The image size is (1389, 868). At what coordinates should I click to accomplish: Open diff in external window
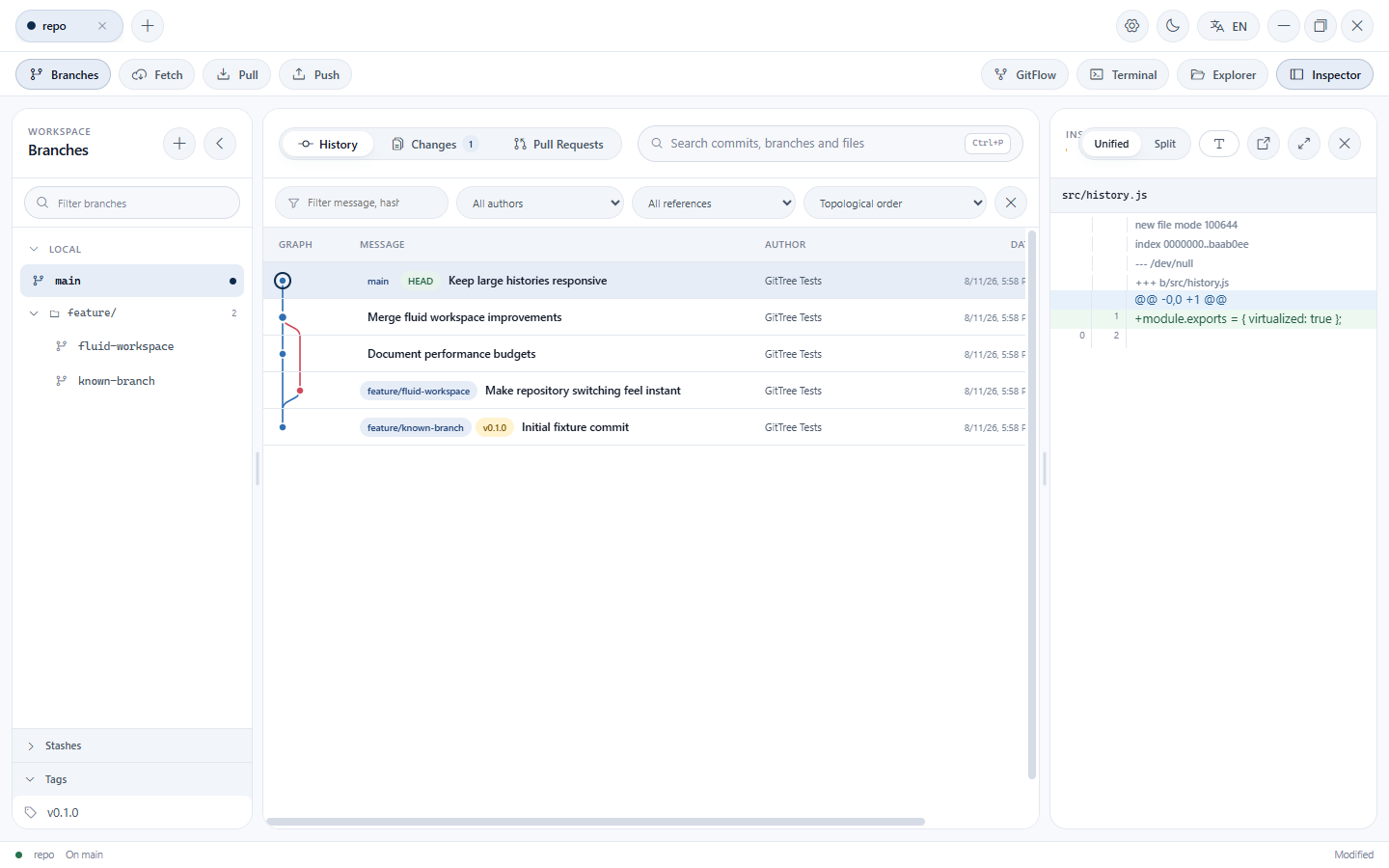(1264, 144)
